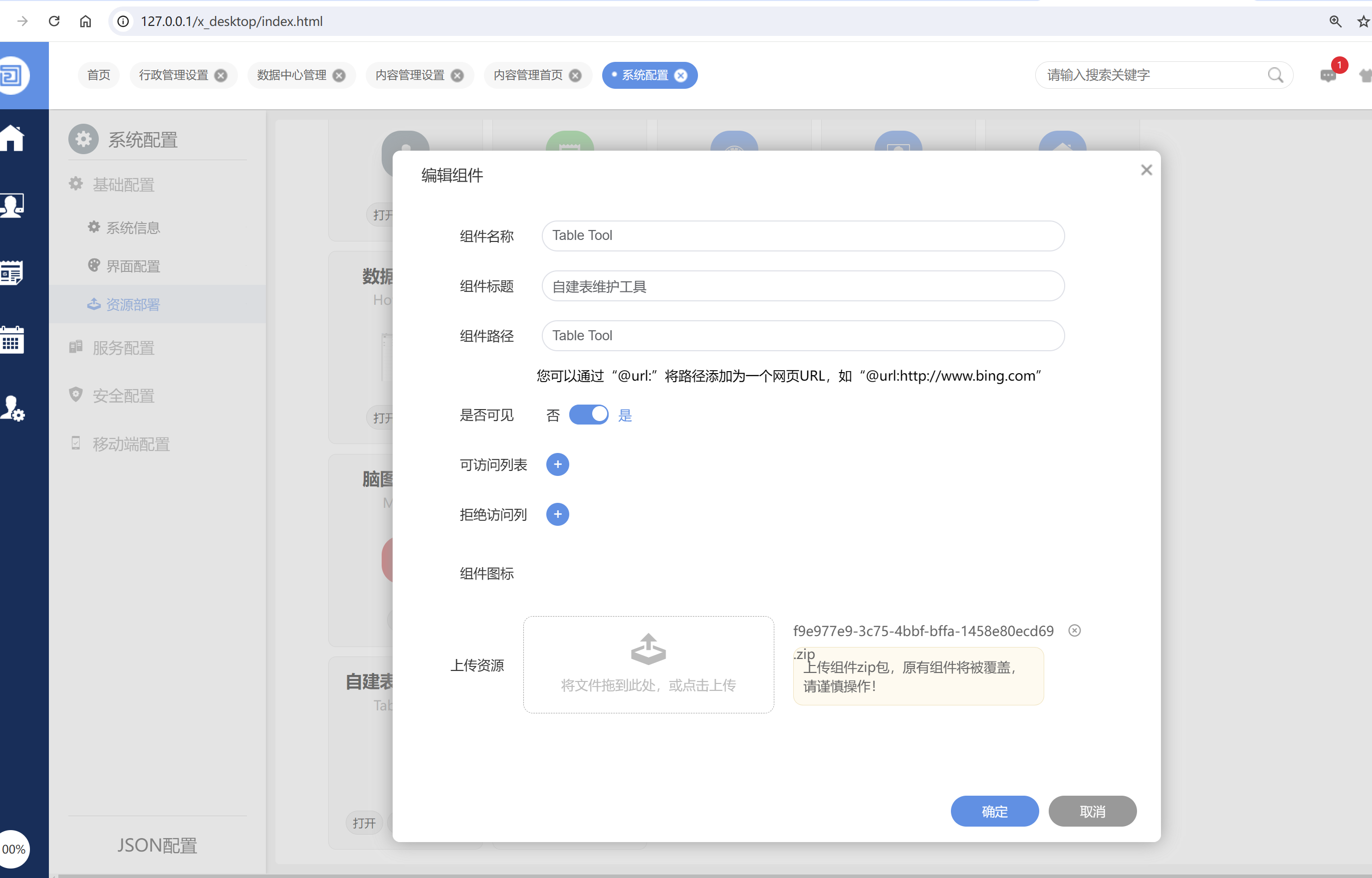Click the upload resource drop area
The image size is (1372, 878).
[648, 664]
